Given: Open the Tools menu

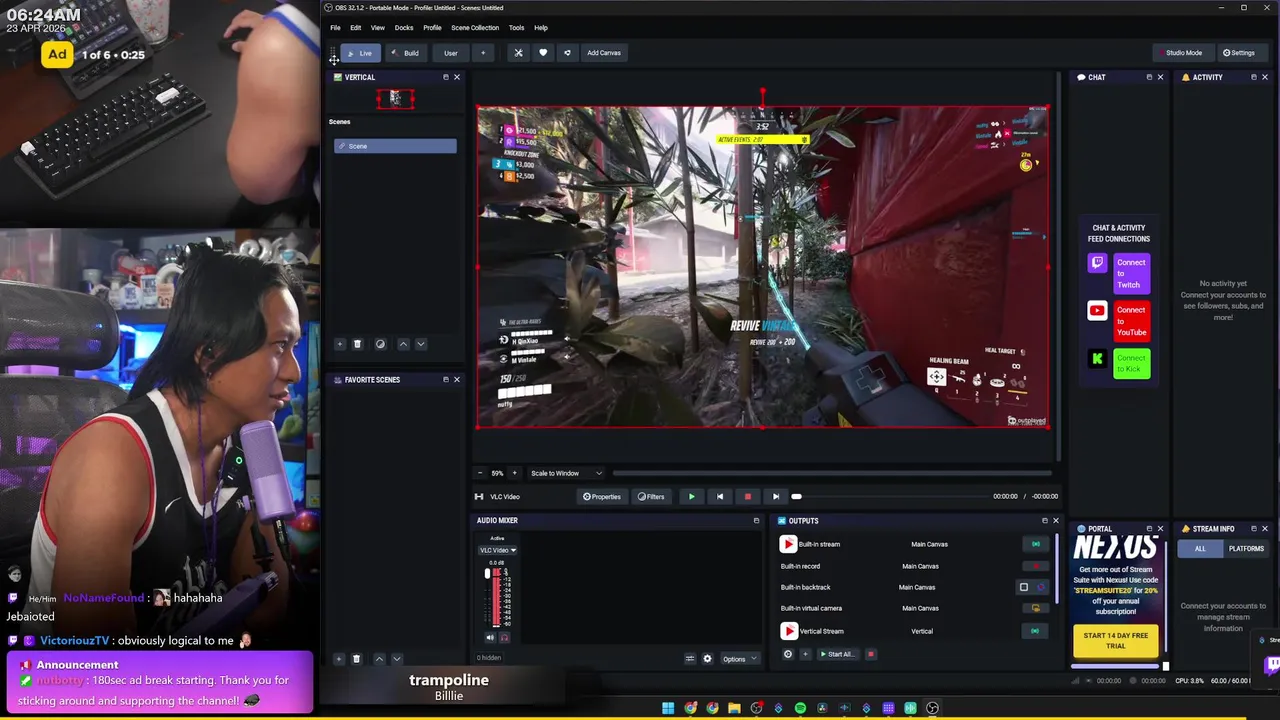Looking at the screenshot, I should [x=516, y=28].
